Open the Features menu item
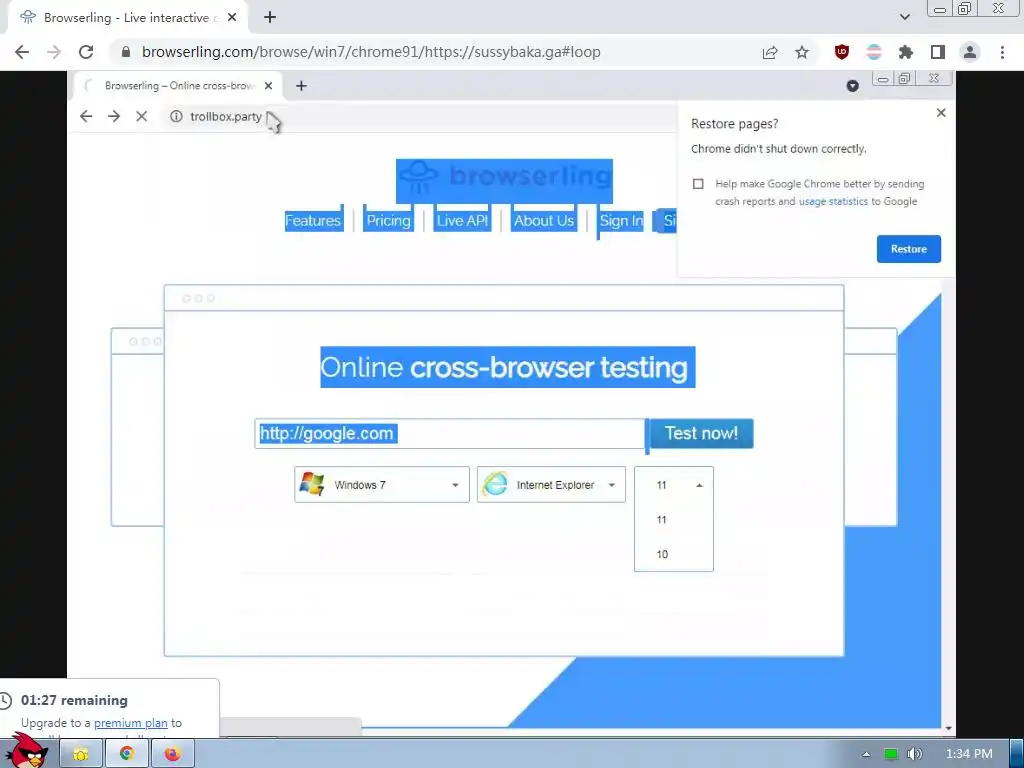Viewport: 1024px width, 768px height. (313, 221)
